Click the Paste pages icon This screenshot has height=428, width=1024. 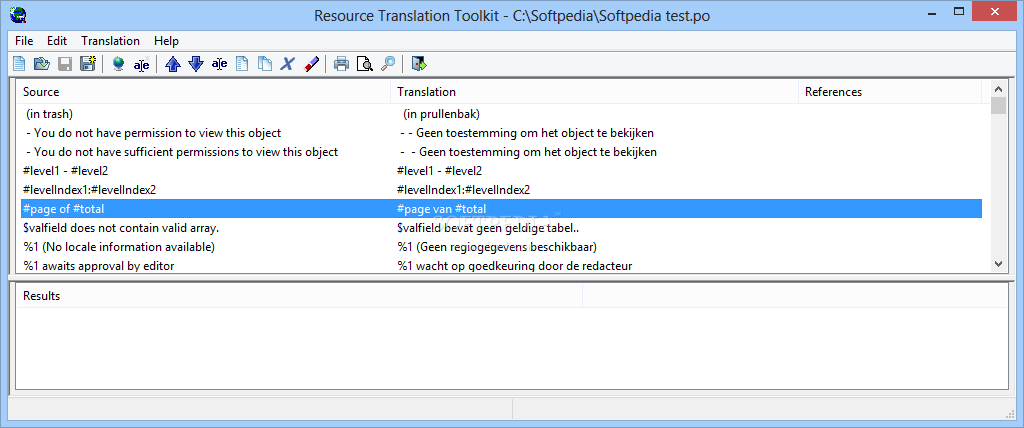click(x=264, y=64)
